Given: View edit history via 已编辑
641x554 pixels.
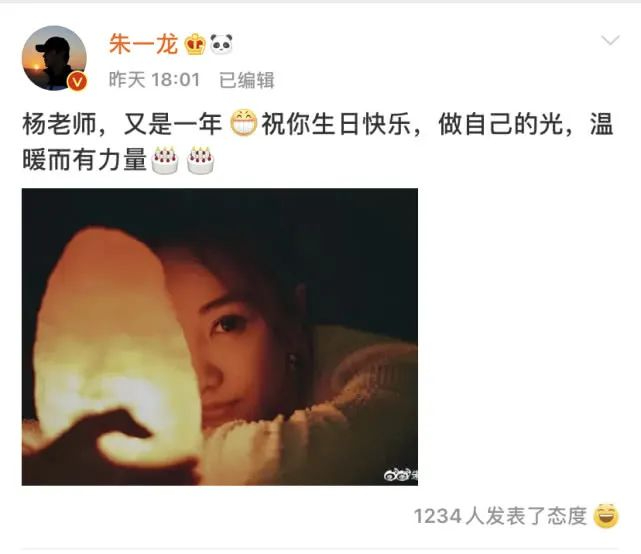Looking at the screenshot, I should [247, 80].
